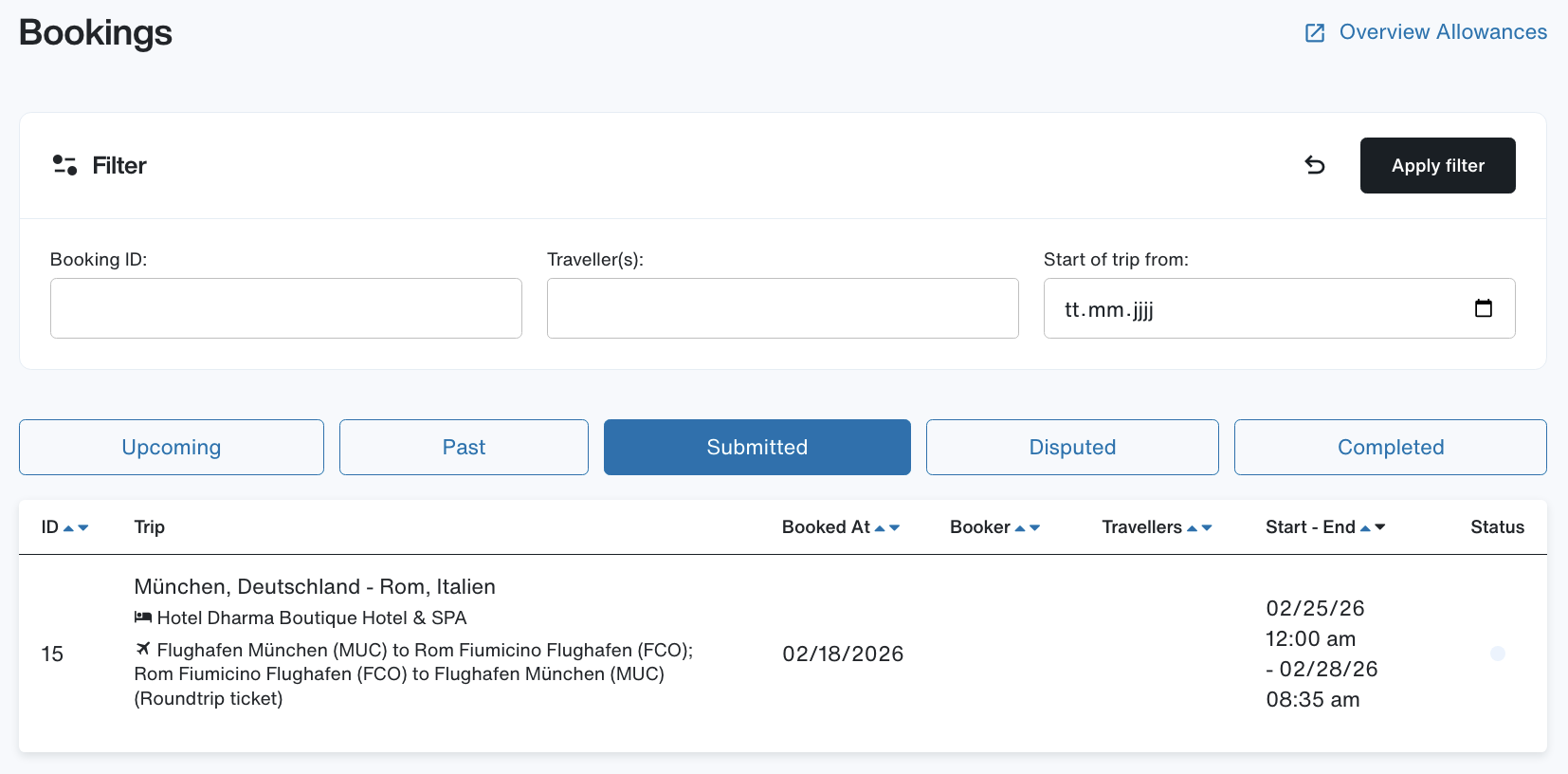The image size is (1568, 774).
Task: Click the Apply filter button
Action: [1437, 165]
